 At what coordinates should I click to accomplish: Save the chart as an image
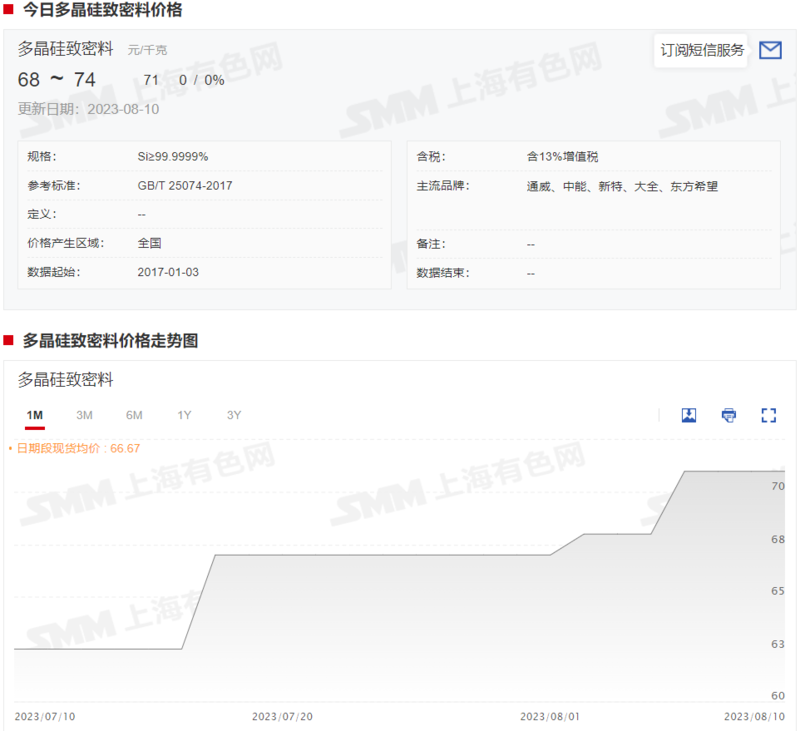coord(689,415)
